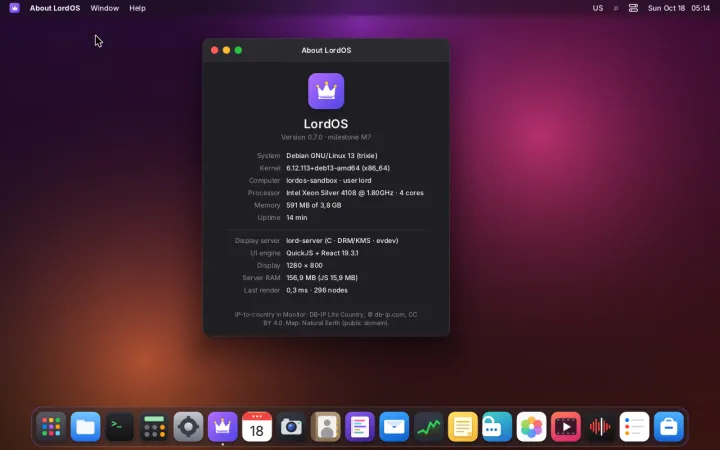Click the US keyboard layout indicator

pos(597,8)
